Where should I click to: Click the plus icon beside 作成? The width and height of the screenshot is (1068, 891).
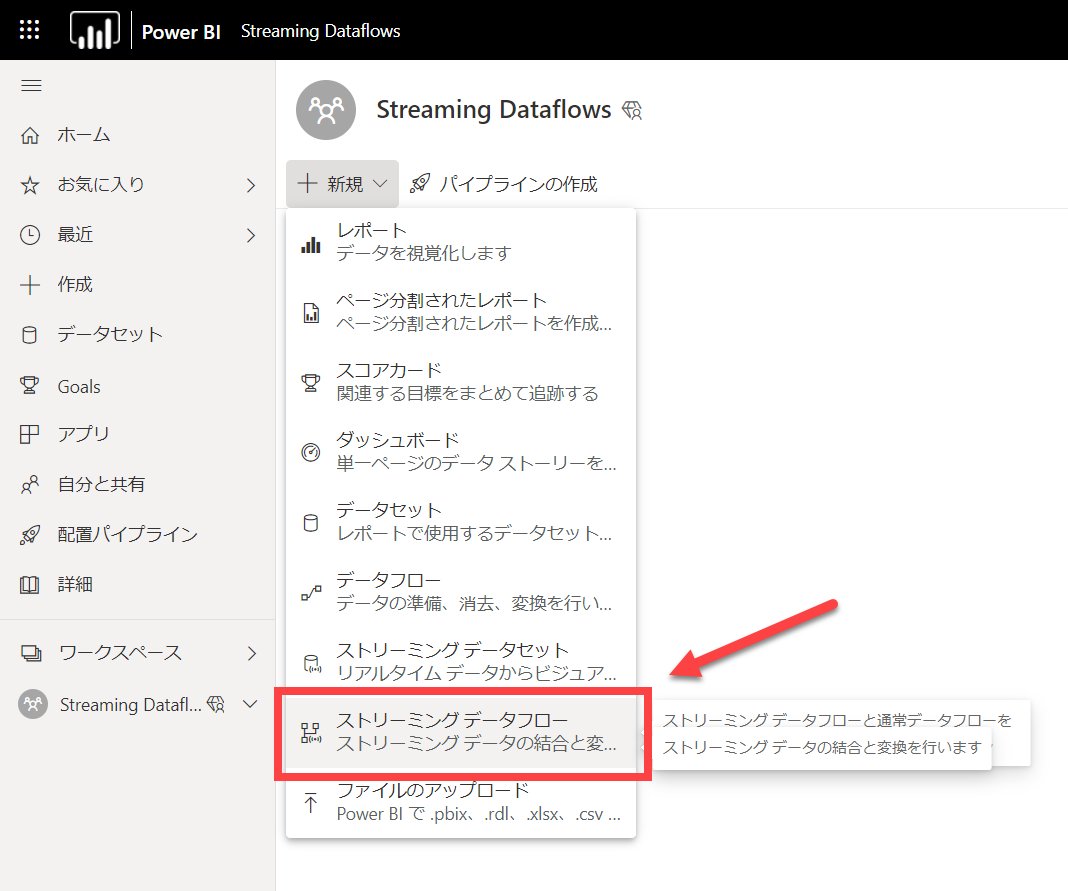(x=30, y=285)
